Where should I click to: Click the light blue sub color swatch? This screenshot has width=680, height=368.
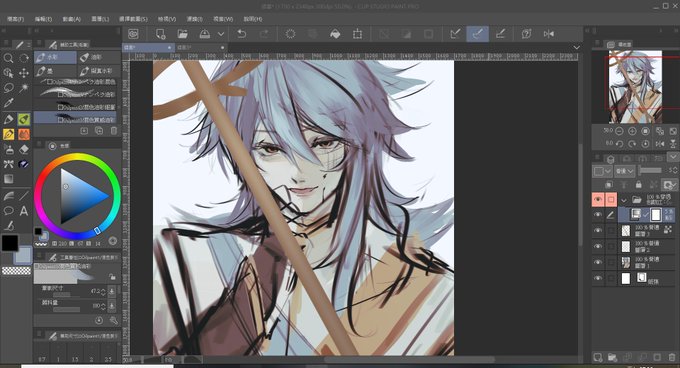(x=24, y=256)
